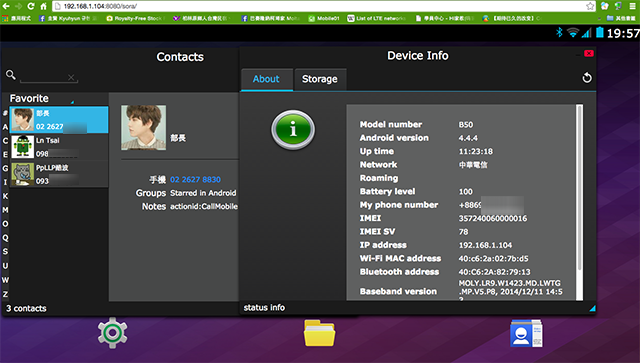Click the 19:57 clock in status bar
640x363 pixels.
pos(623,33)
